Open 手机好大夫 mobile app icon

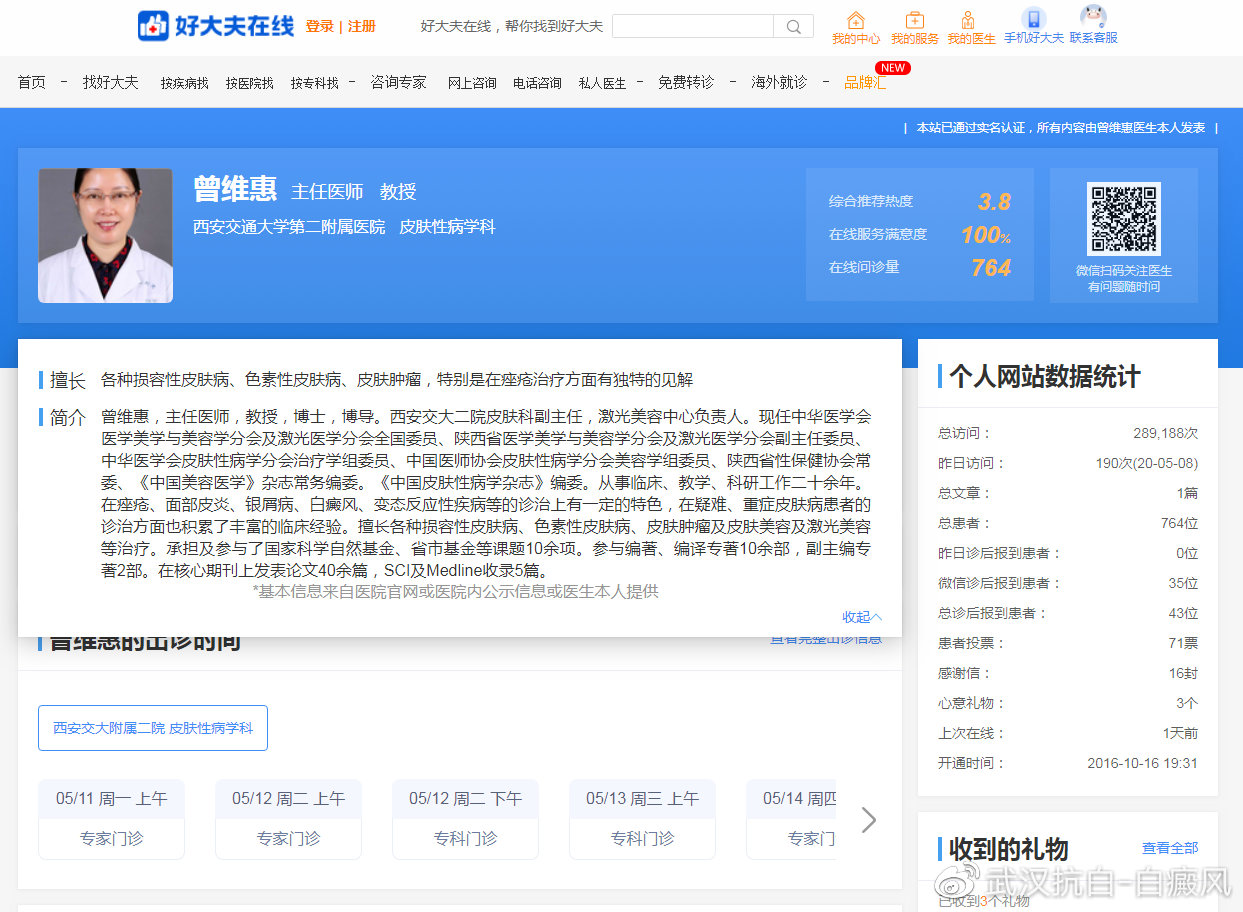[1034, 18]
